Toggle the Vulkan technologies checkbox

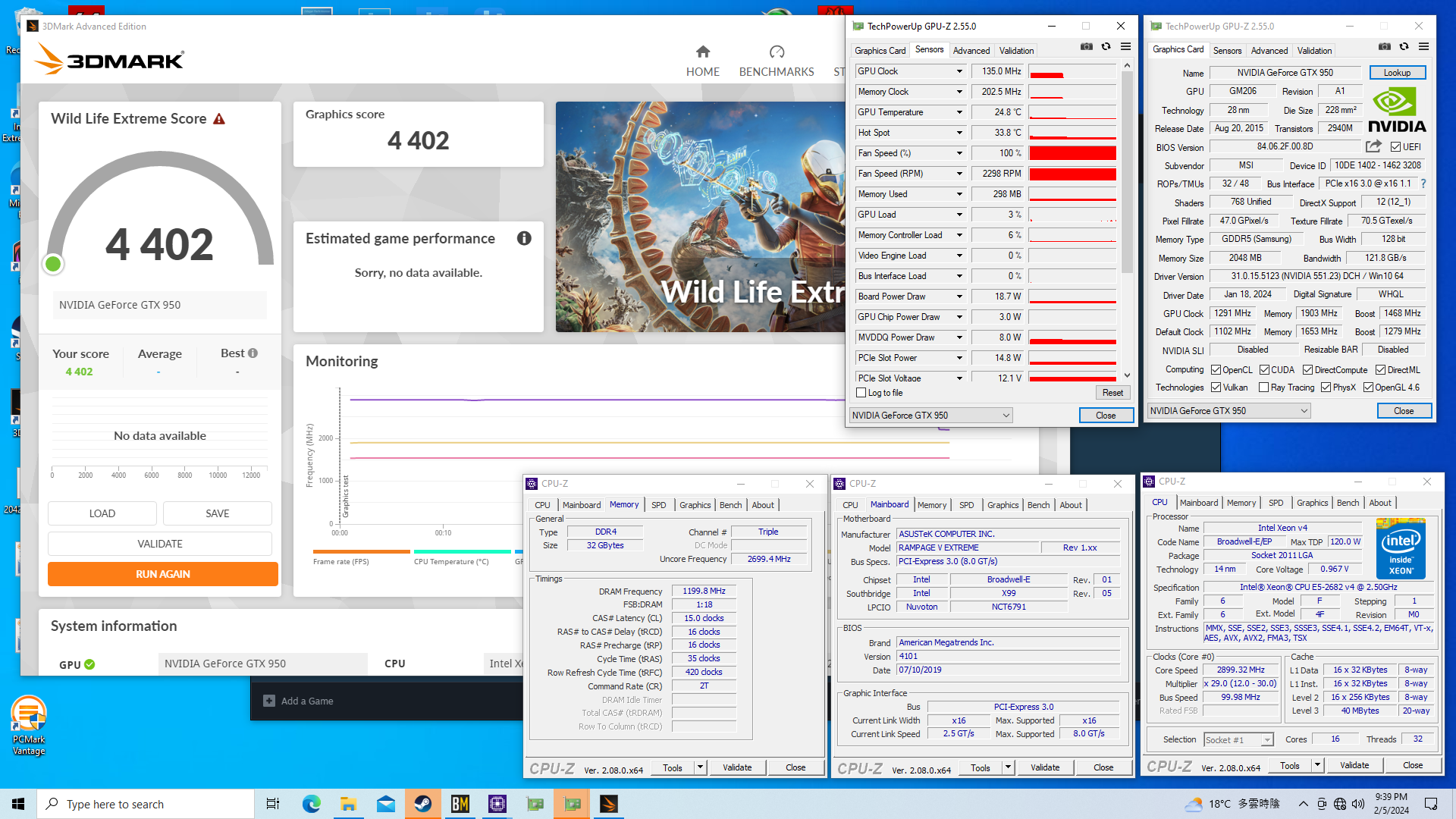(x=1216, y=388)
